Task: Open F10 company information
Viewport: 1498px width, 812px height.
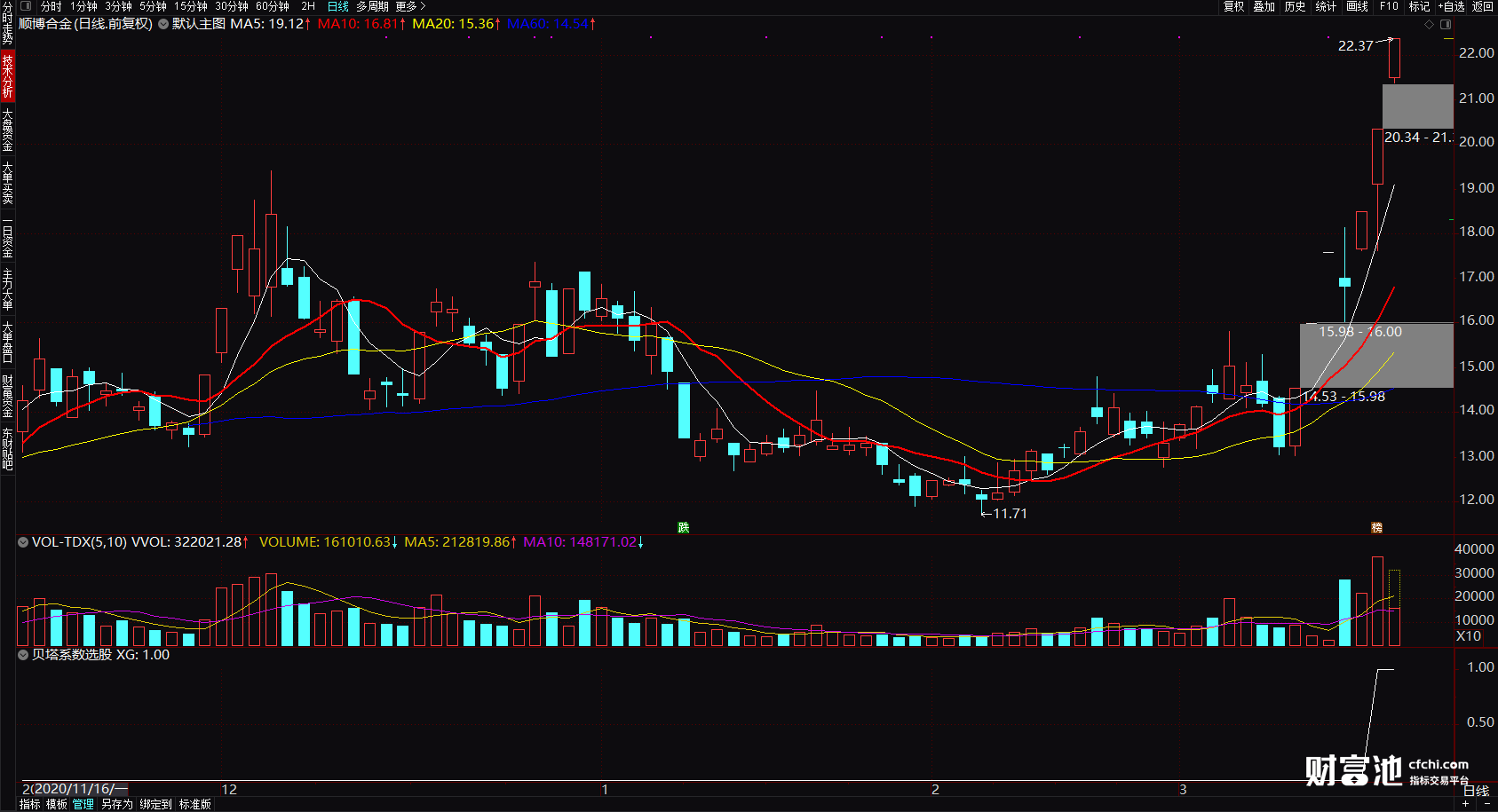Action: (x=1389, y=6)
